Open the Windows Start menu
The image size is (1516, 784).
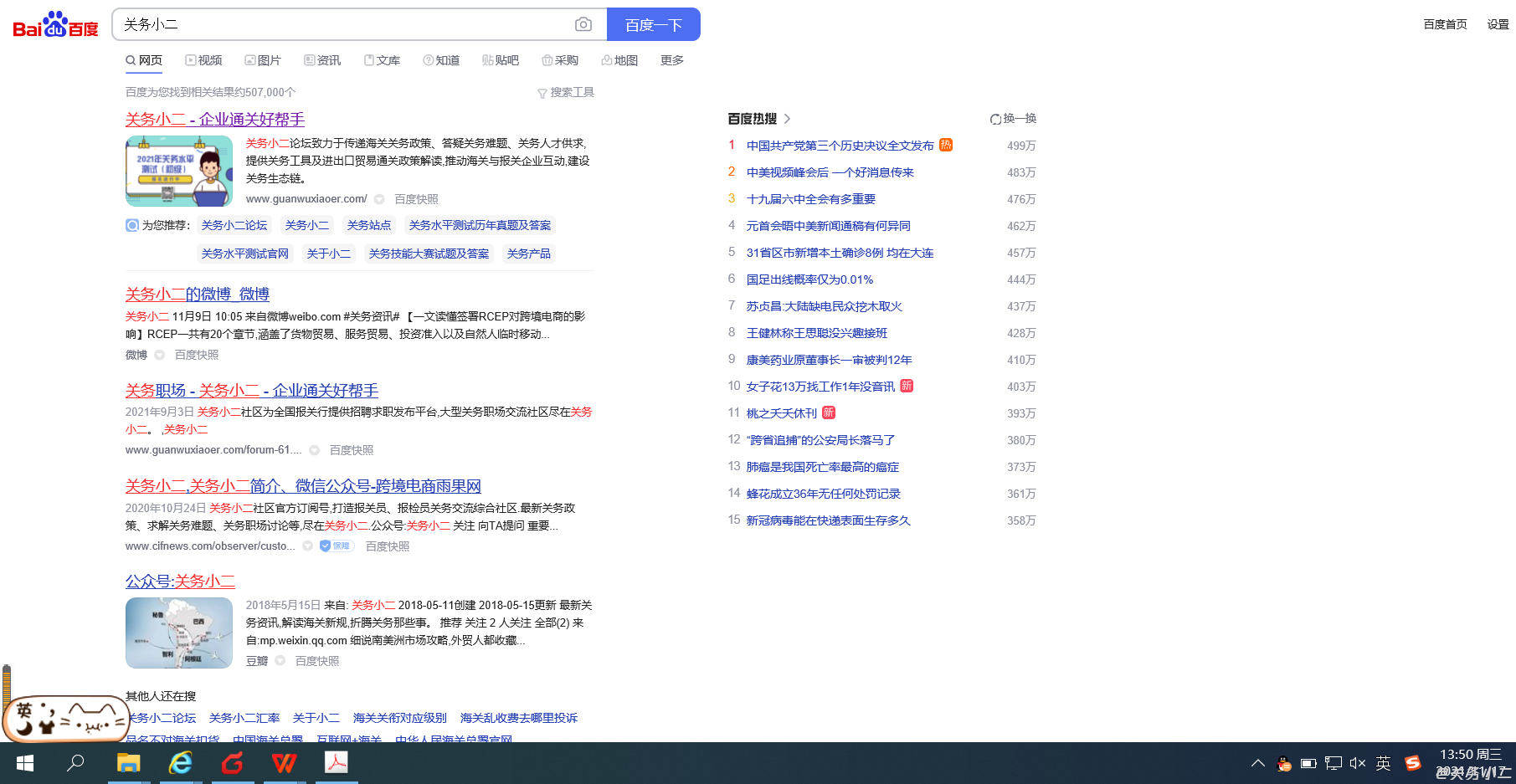[x=25, y=763]
